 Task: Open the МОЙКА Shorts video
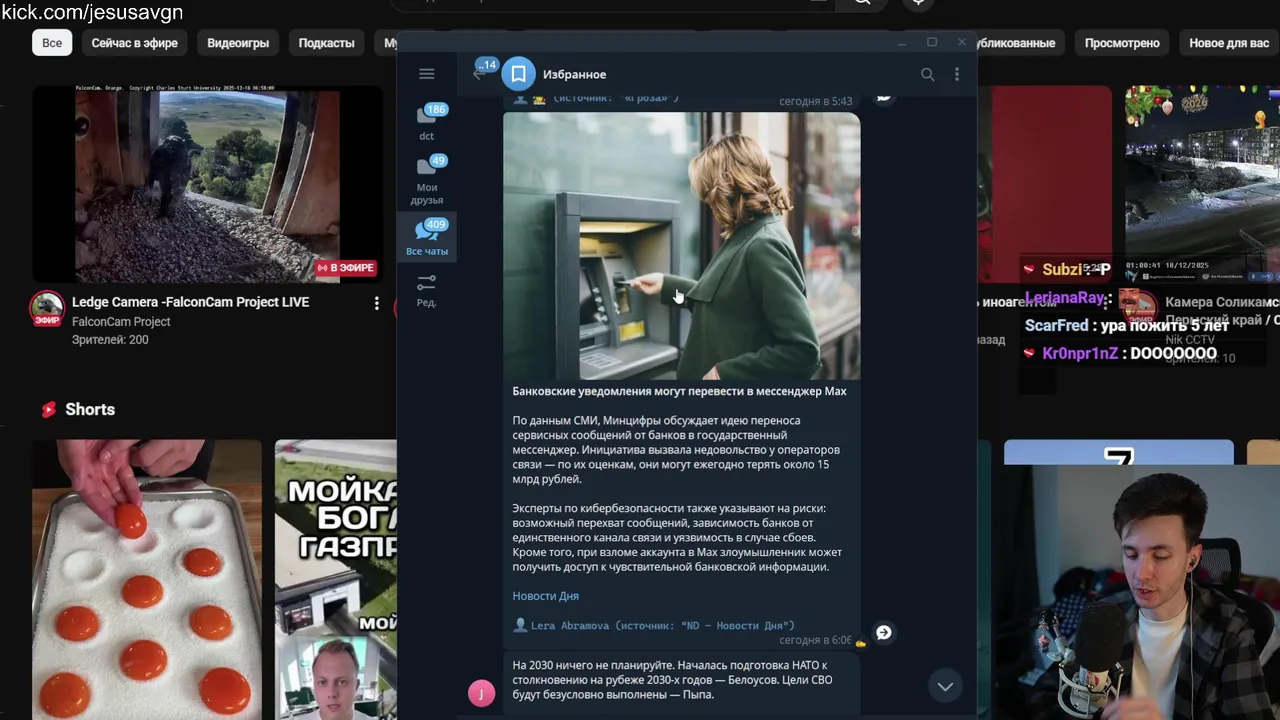coord(335,579)
